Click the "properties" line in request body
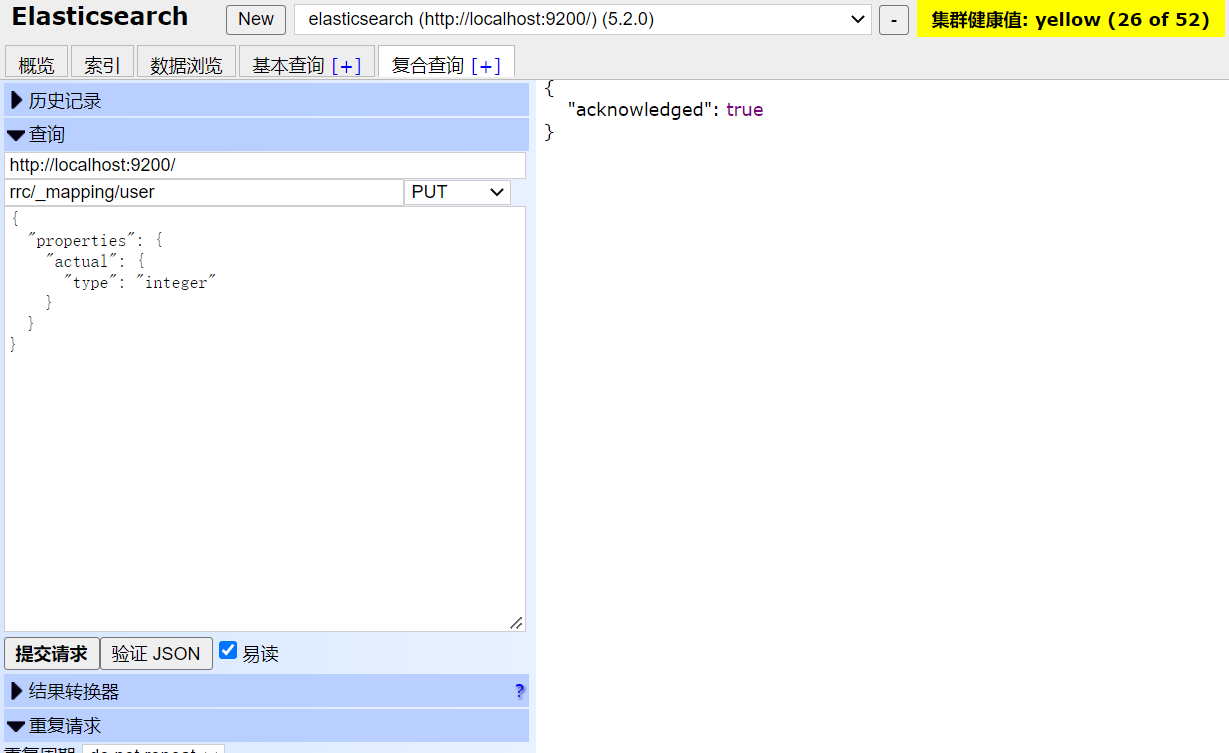Screen dimensions: 1229x753 tap(95, 241)
